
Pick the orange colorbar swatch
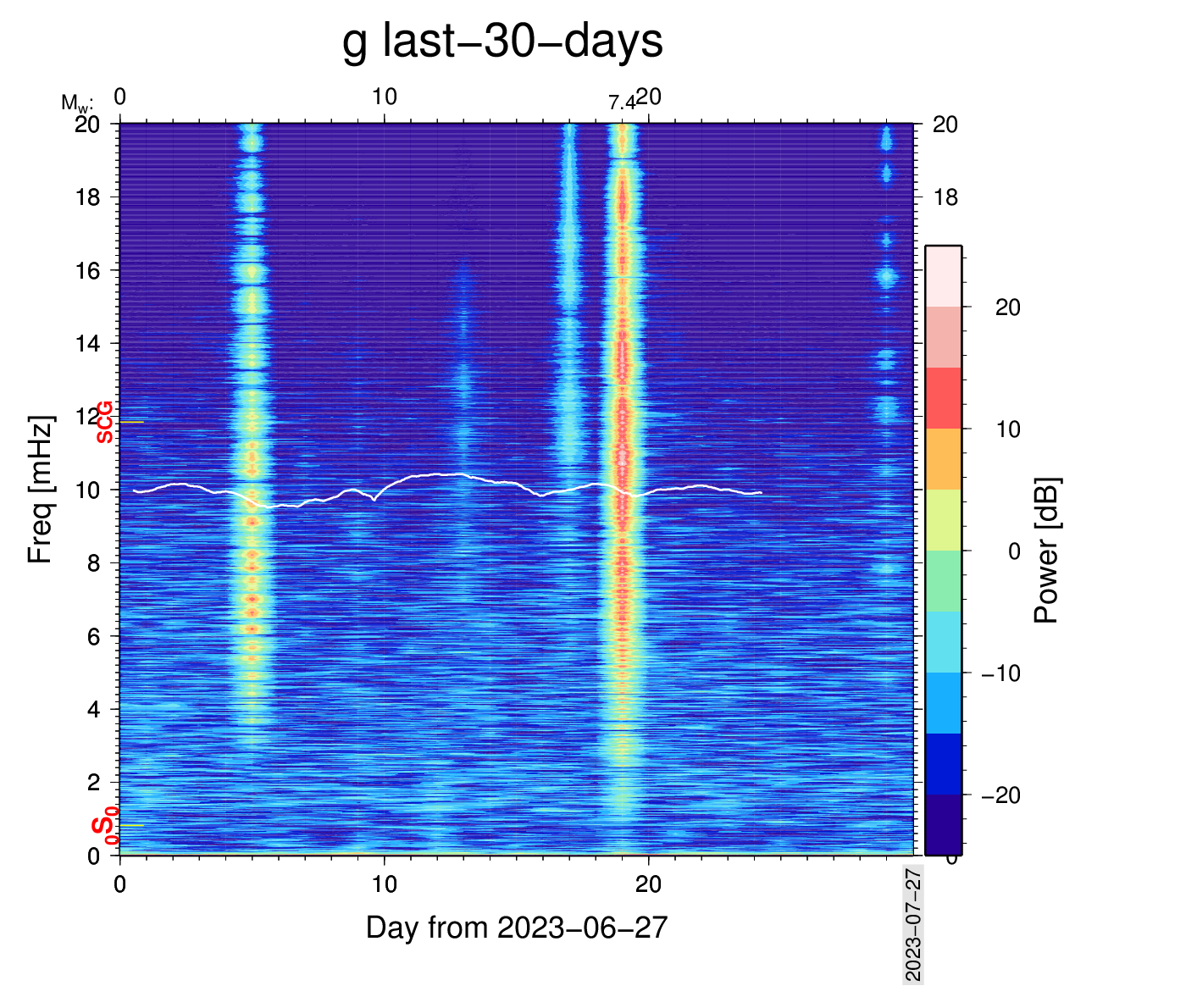click(943, 459)
